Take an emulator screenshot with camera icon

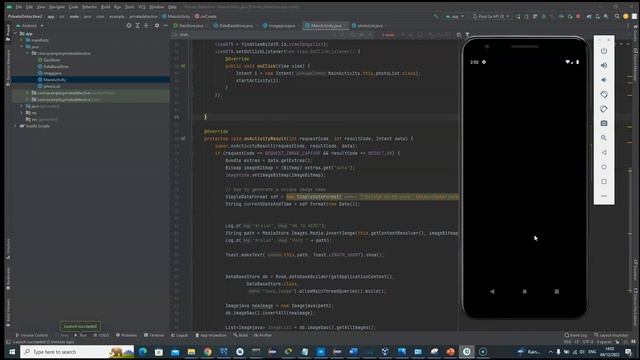pyautogui.click(x=604, y=123)
